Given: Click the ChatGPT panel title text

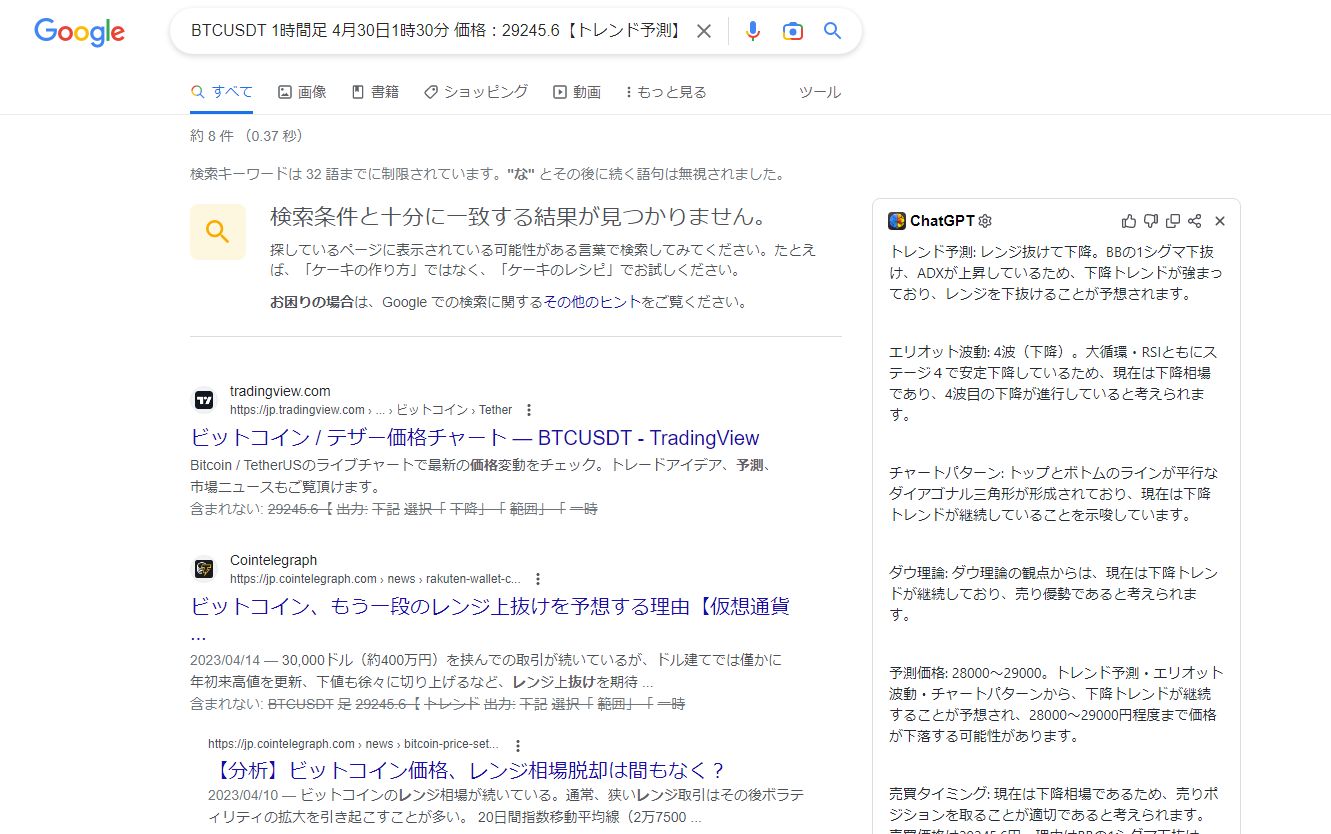Looking at the screenshot, I should 942,221.
